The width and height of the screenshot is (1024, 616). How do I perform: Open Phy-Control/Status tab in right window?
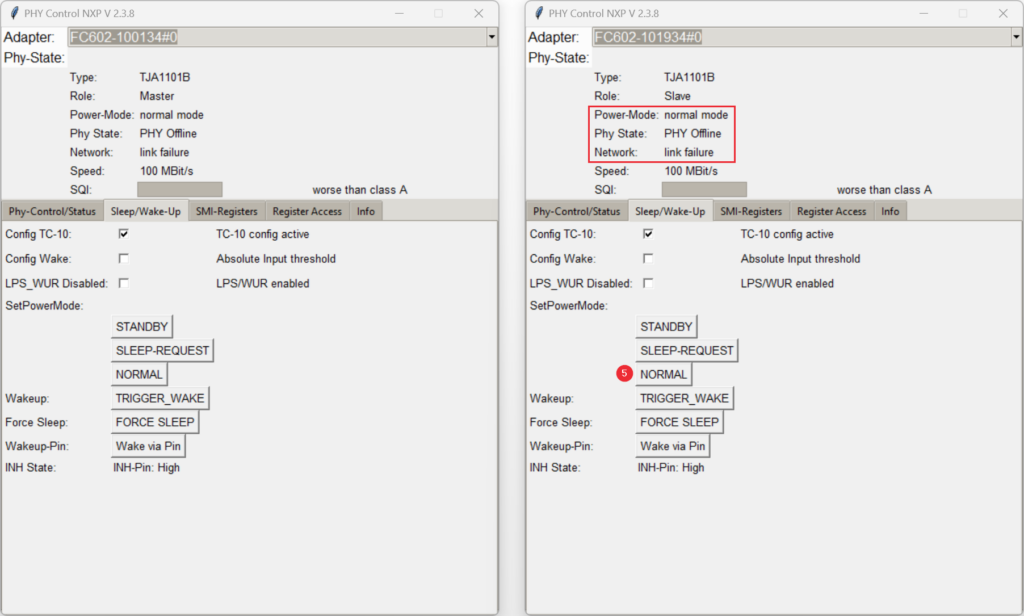click(x=577, y=211)
